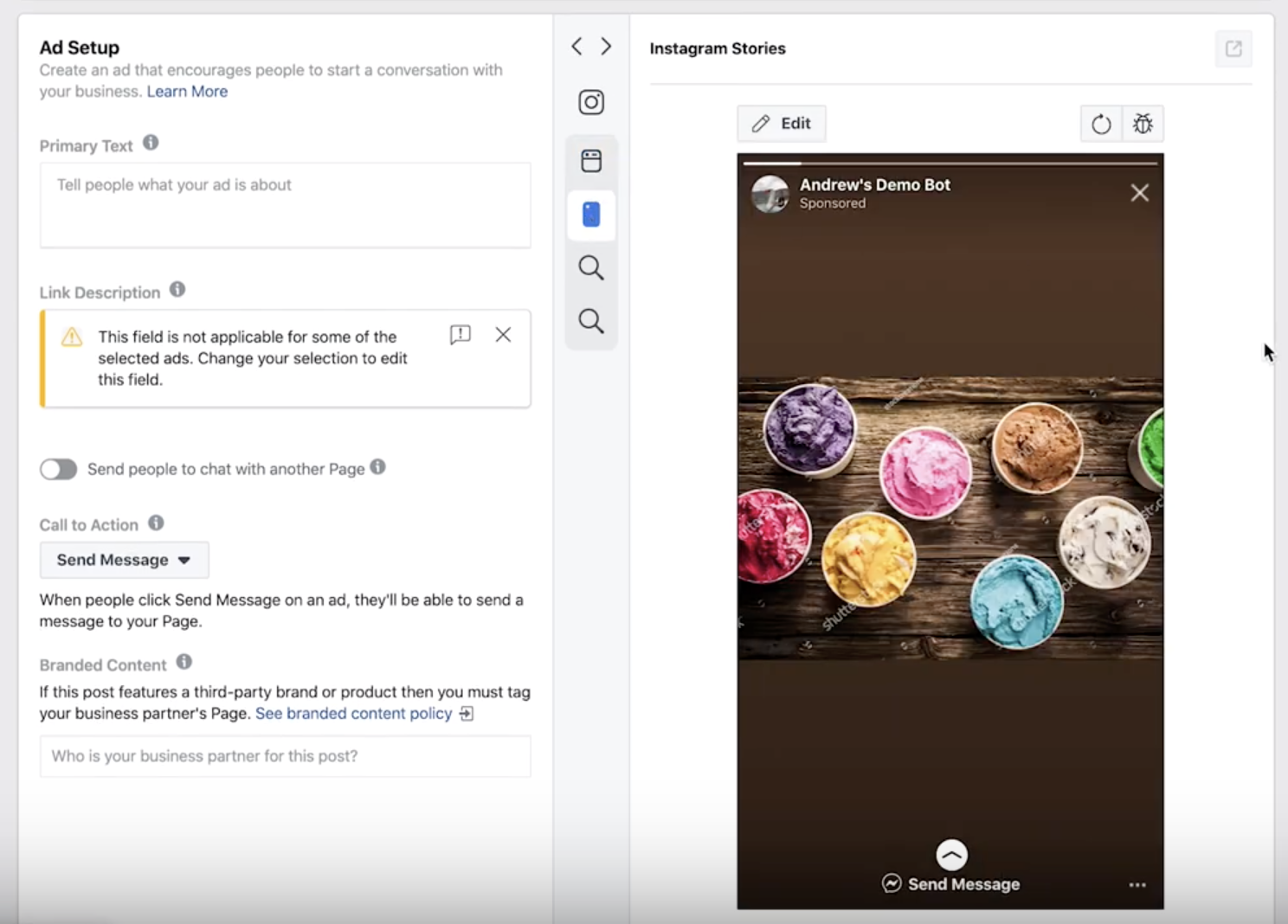
Task: Click the refresh preview icon
Action: pos(1101,124)
